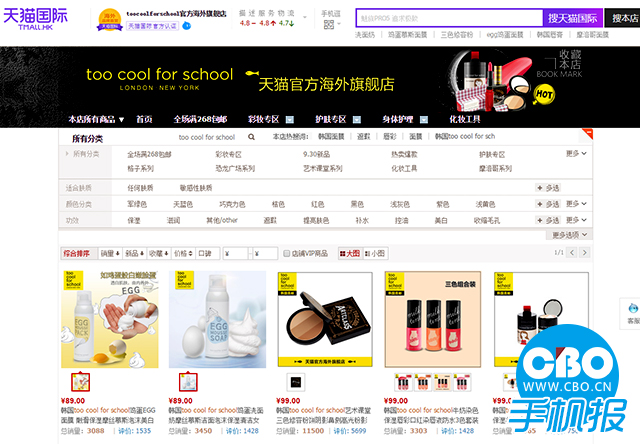Open the 首页 nav tab

click(144, 119)
